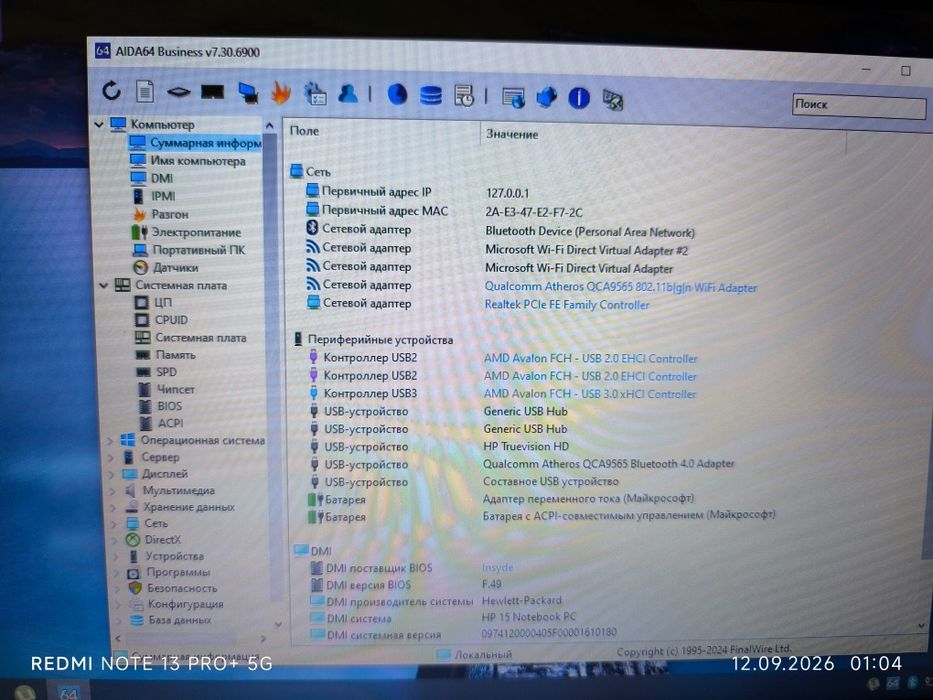Launch the flame stability test icon
Image resolution: width=933 pixels, height=700 pixels.
click(281, 93)
